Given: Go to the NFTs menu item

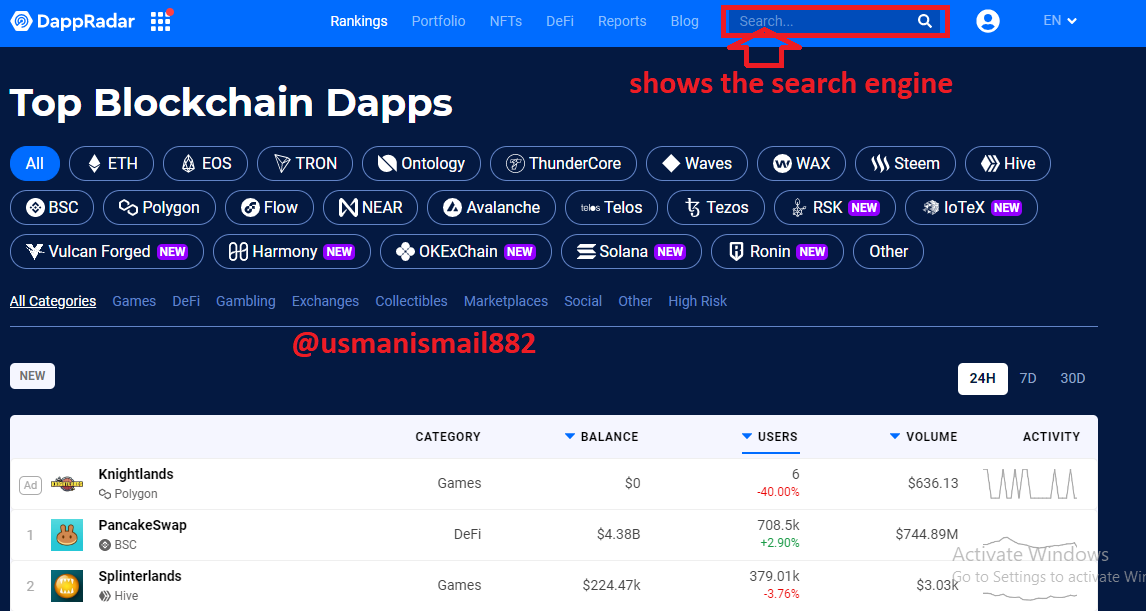Looking at the screenshot, I should (x=506, y=21).
